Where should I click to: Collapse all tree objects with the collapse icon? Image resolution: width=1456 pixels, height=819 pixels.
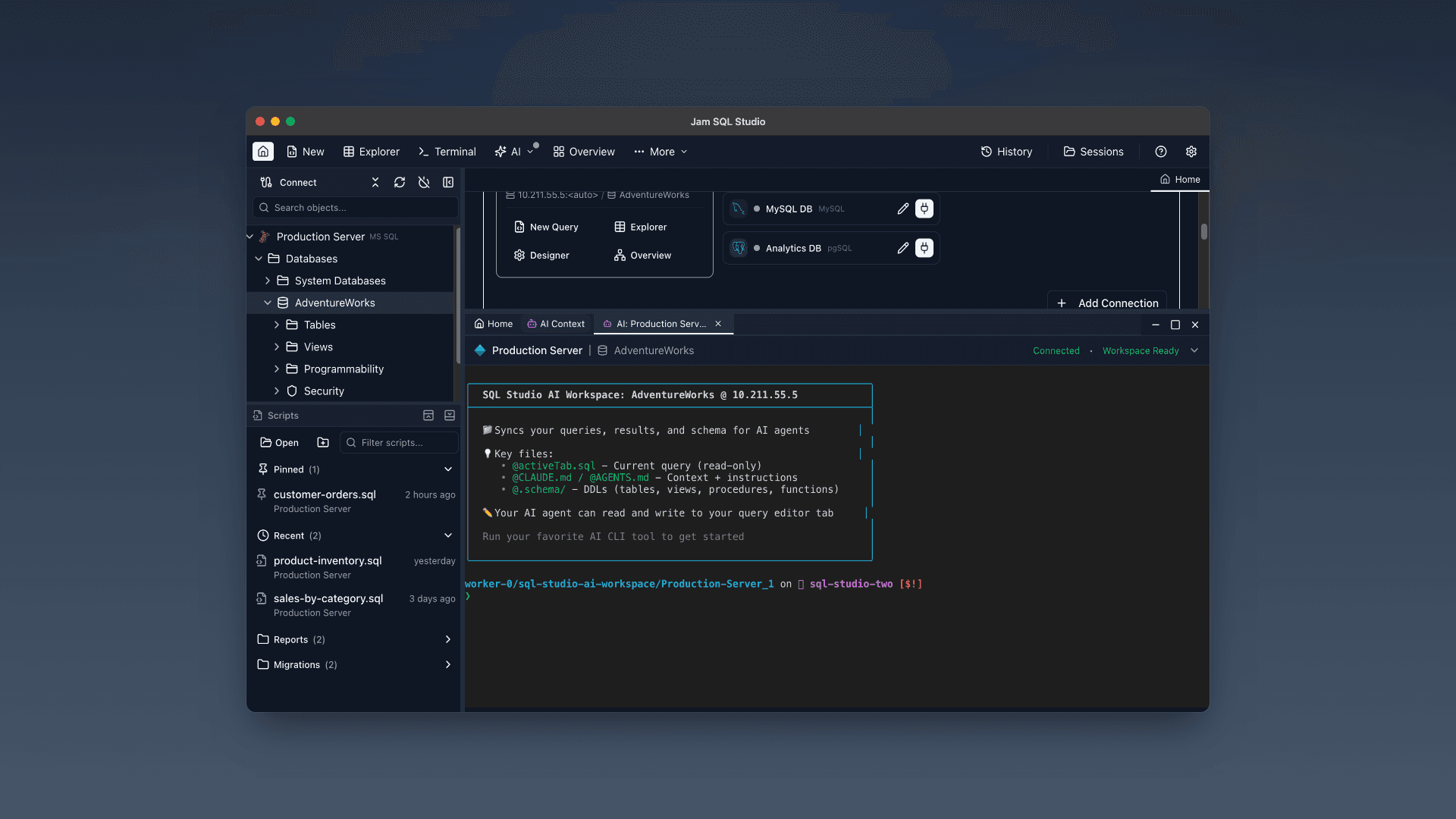pyautogui.click(x=375, y=182)
